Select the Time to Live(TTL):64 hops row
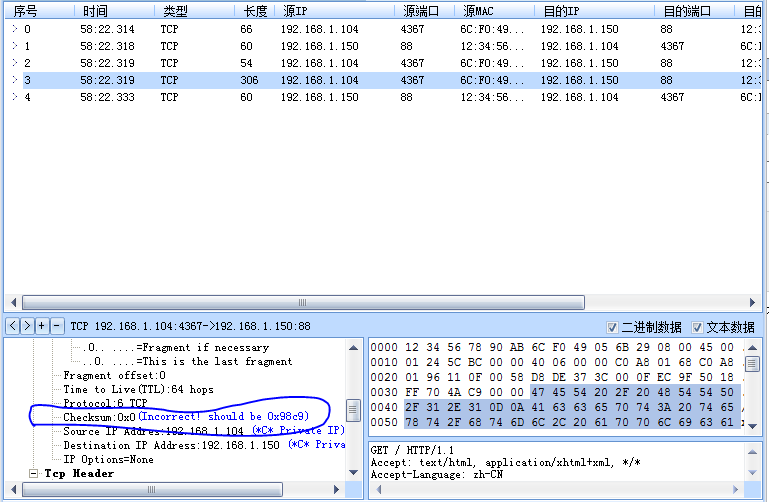Viewport: 769px width, 502px height. tap(138, 389)
